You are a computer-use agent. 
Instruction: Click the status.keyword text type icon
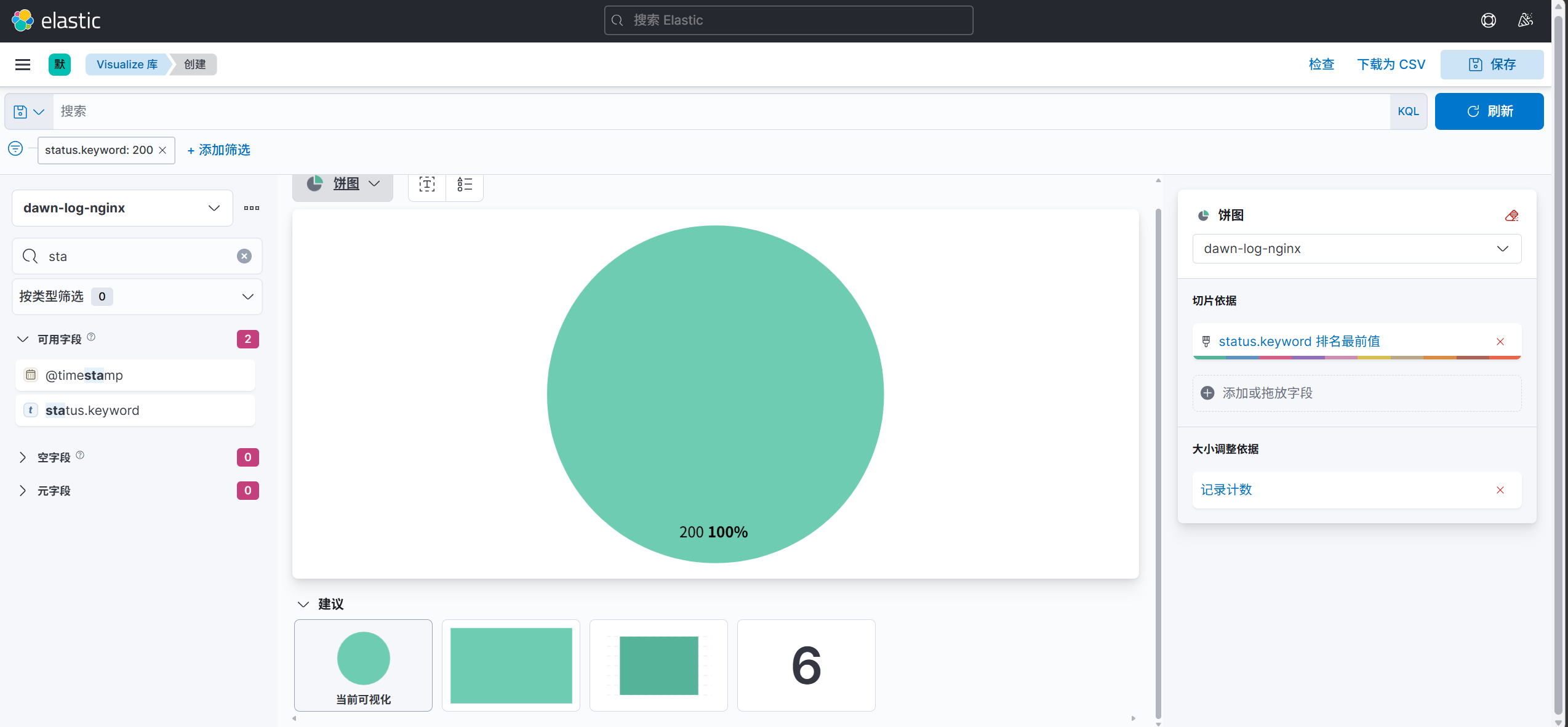31,410
